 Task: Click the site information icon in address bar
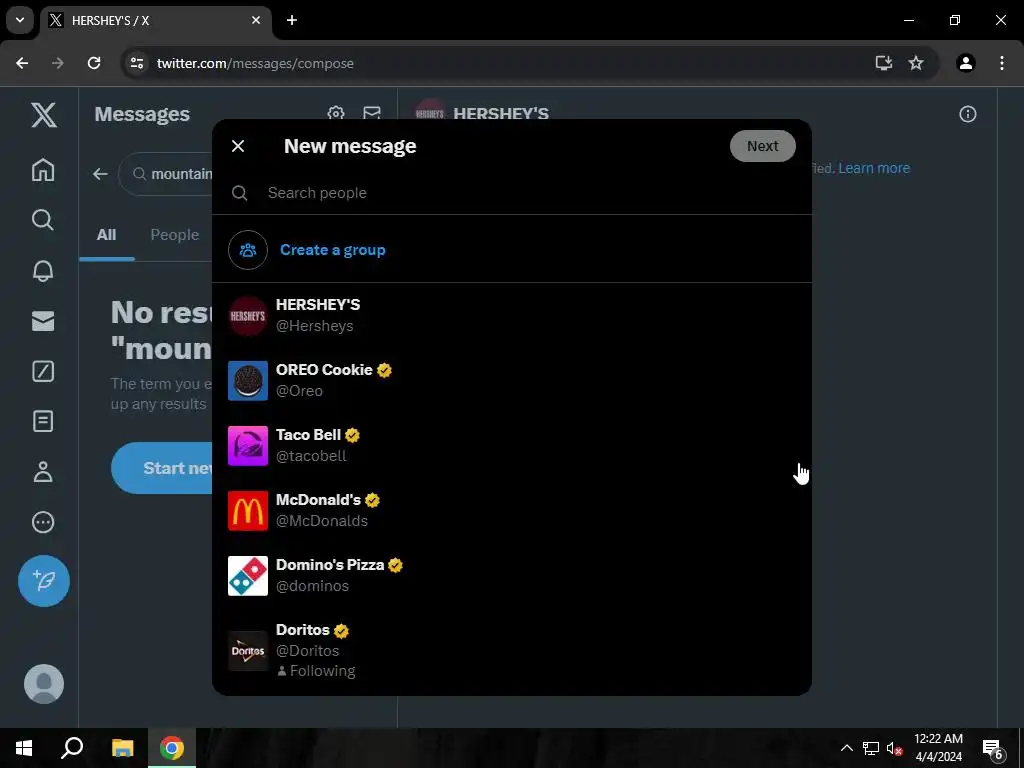(136, 63)
